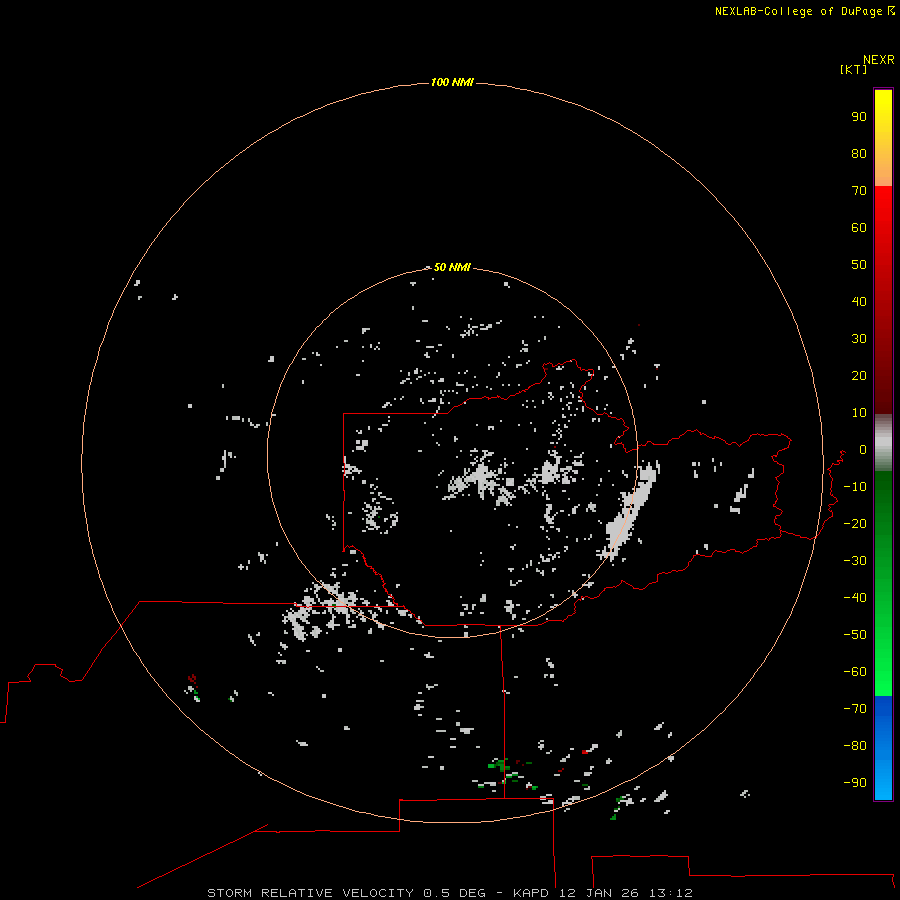Click the 100 NMI range ring label
This screenshot has width=900, height=900.
pos(452,82)
